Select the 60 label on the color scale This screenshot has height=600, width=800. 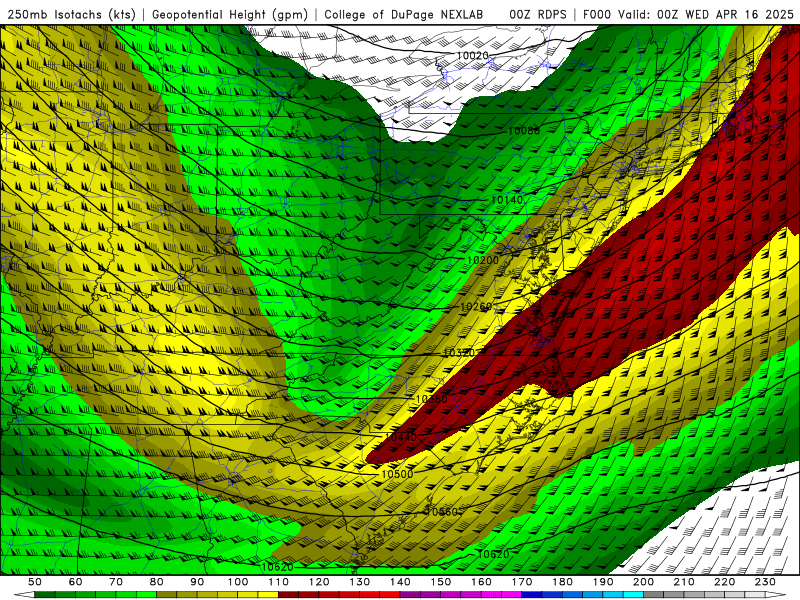76,582
